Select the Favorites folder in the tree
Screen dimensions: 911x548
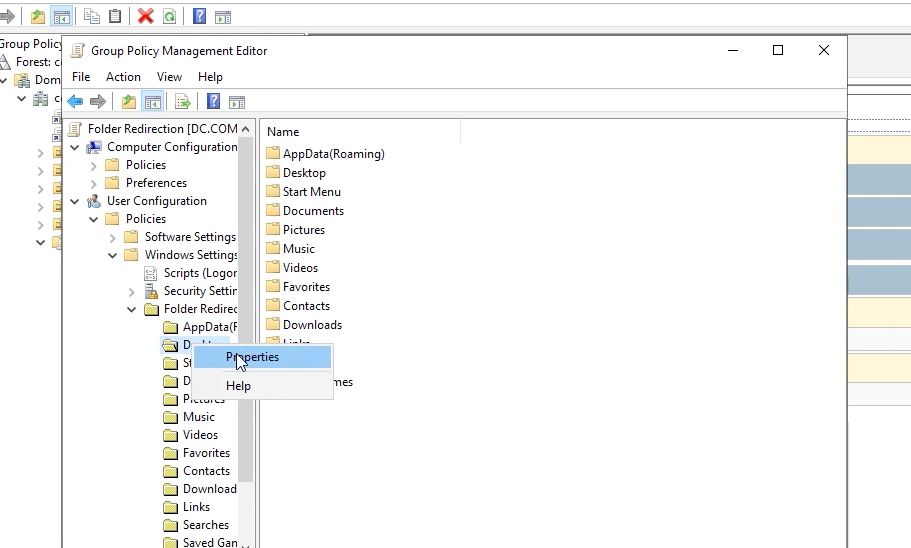(206, 453)
